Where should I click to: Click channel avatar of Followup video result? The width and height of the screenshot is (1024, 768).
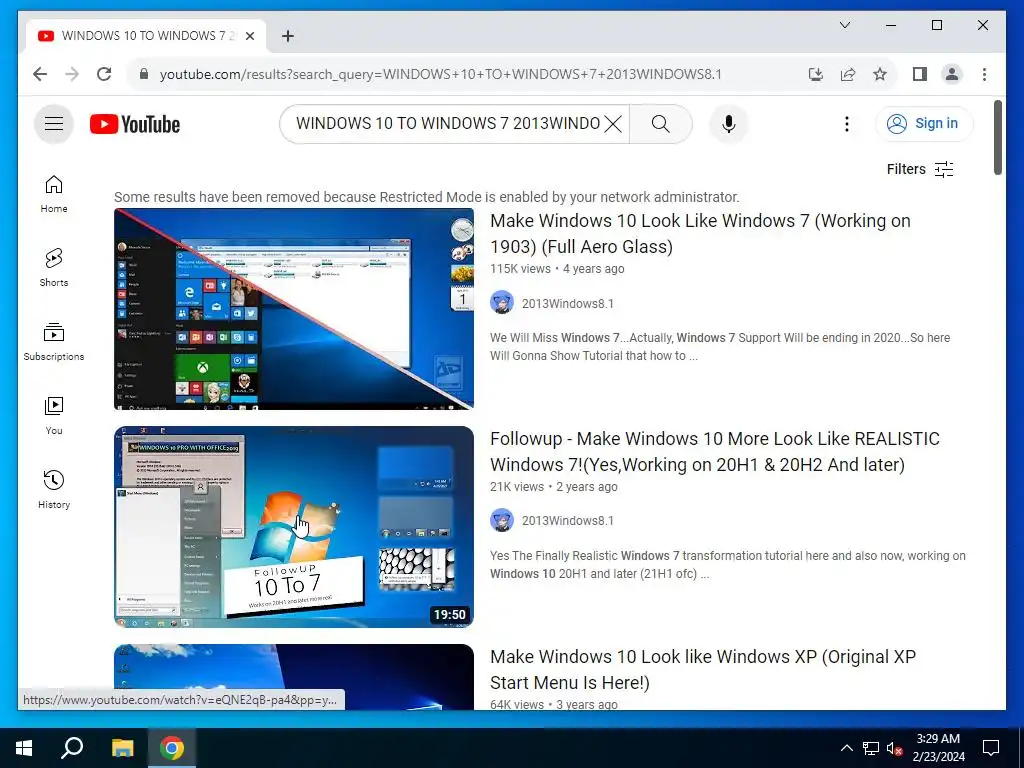coord(502,520)
